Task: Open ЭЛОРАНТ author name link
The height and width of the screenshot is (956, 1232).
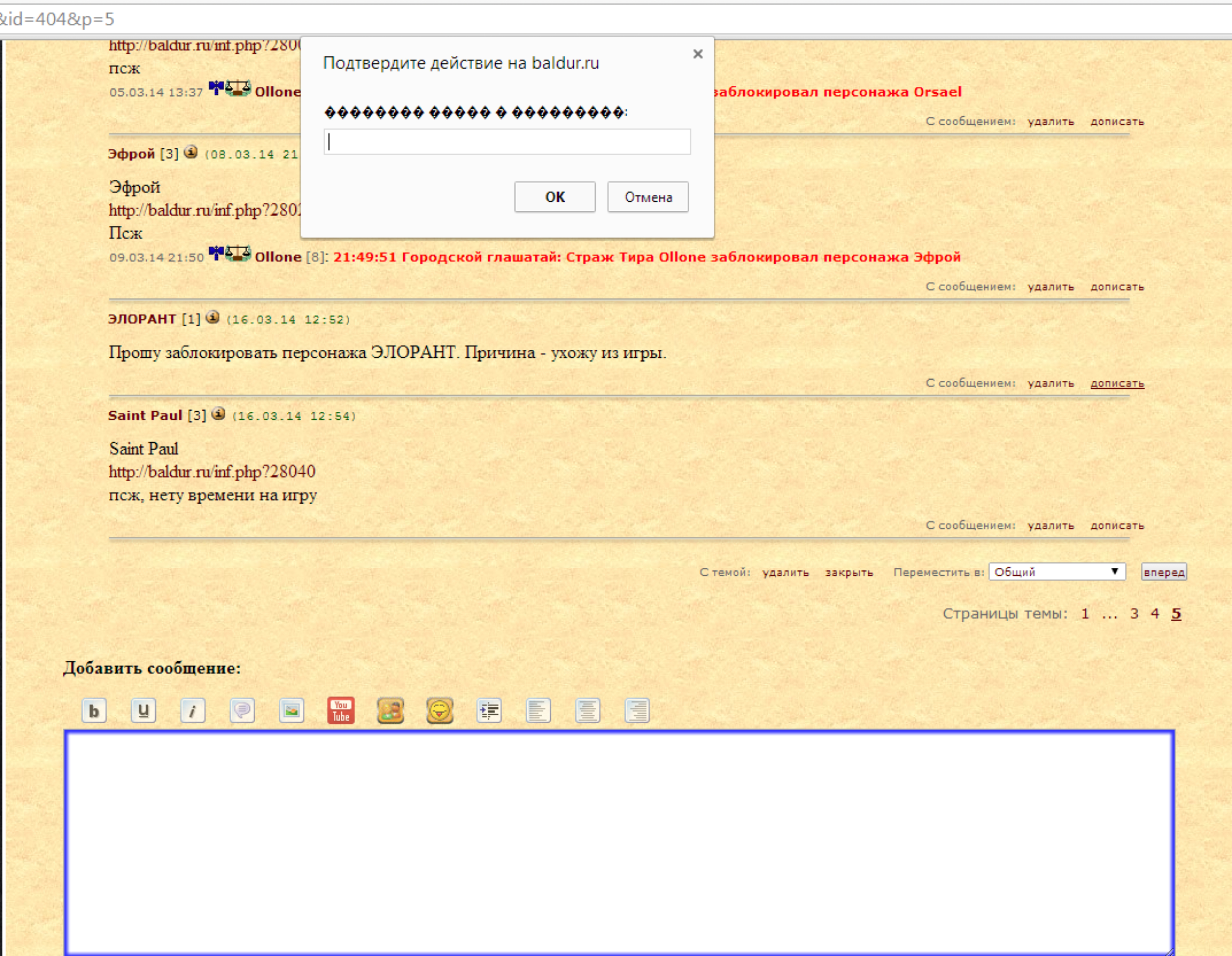Action: click(x=142, y=319)
